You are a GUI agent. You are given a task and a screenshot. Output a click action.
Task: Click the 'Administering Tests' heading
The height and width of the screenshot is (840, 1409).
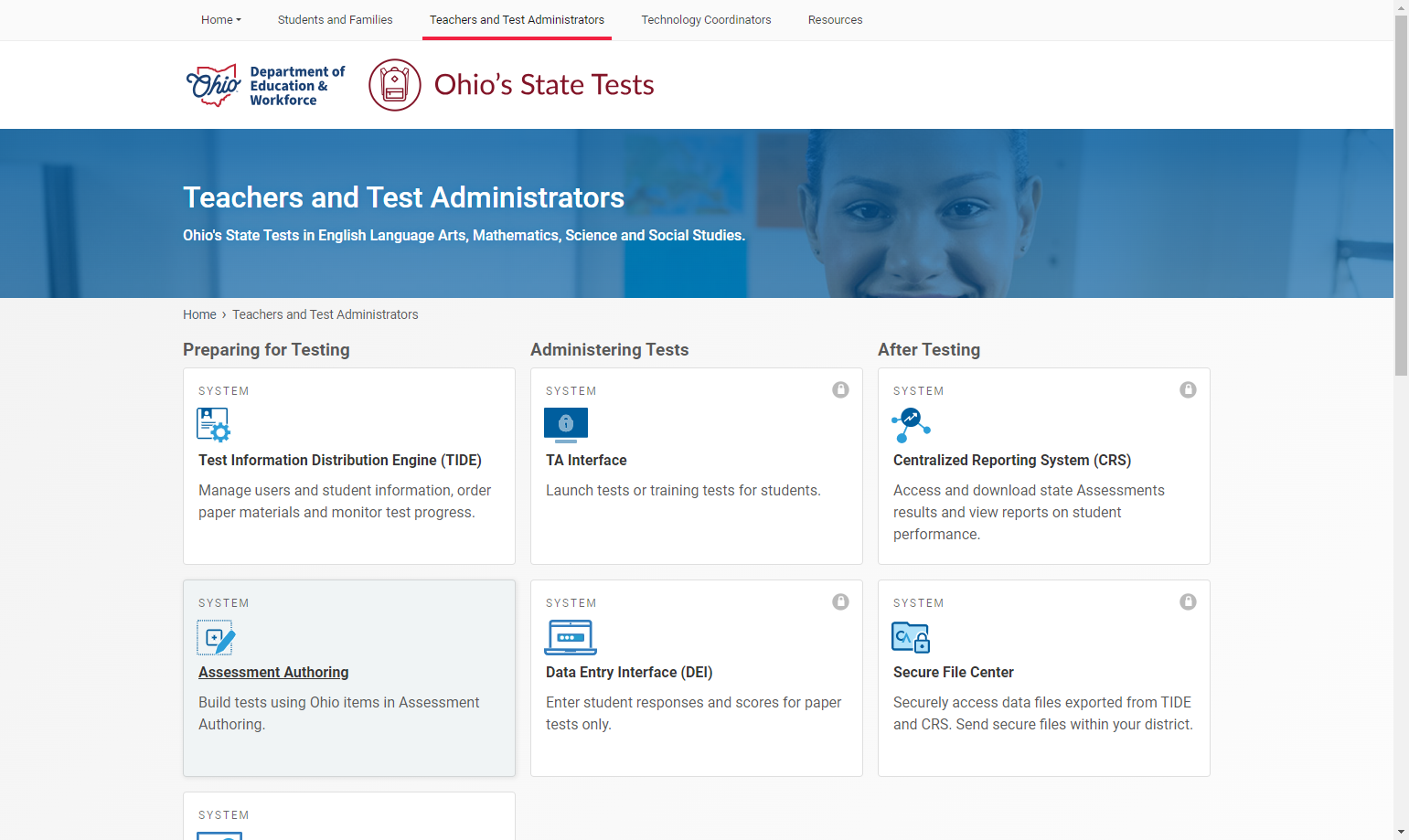tap(609, 350)
